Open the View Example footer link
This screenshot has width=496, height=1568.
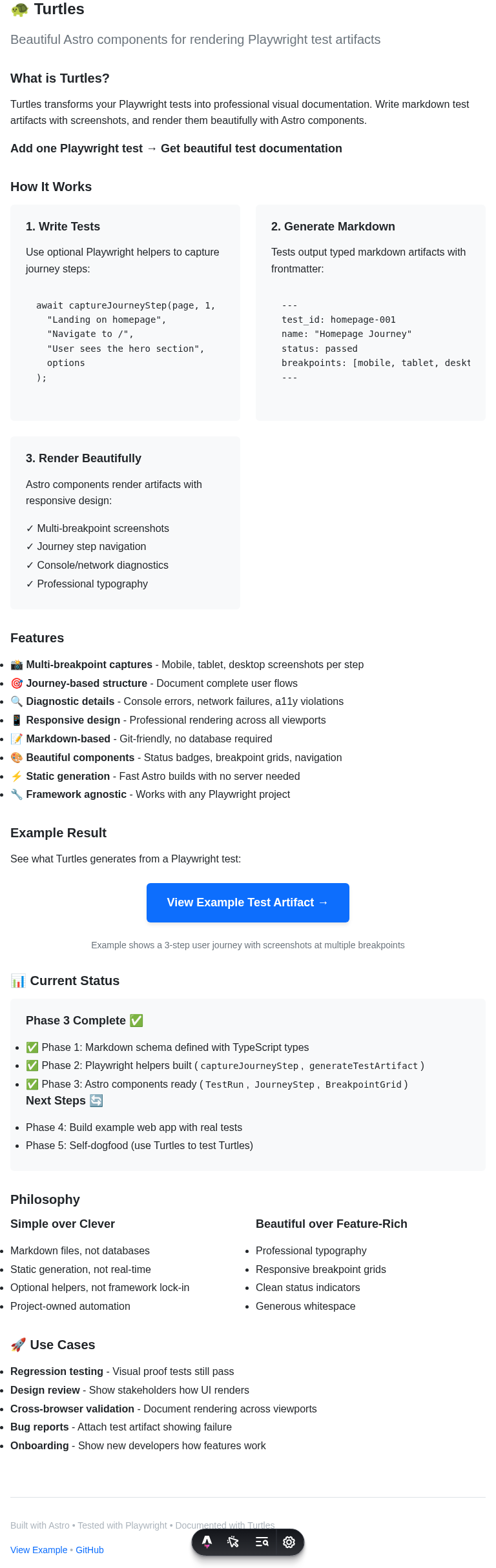tap(39, 1550)
